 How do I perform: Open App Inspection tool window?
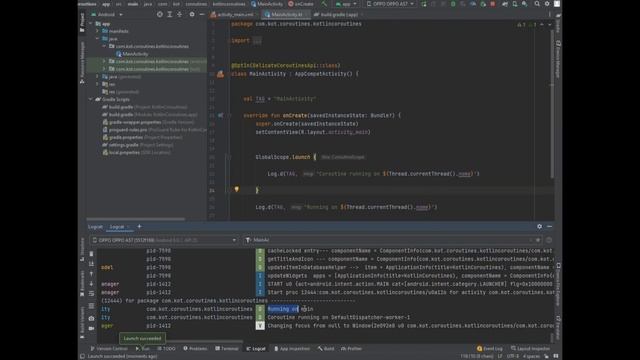coord(292,349)
